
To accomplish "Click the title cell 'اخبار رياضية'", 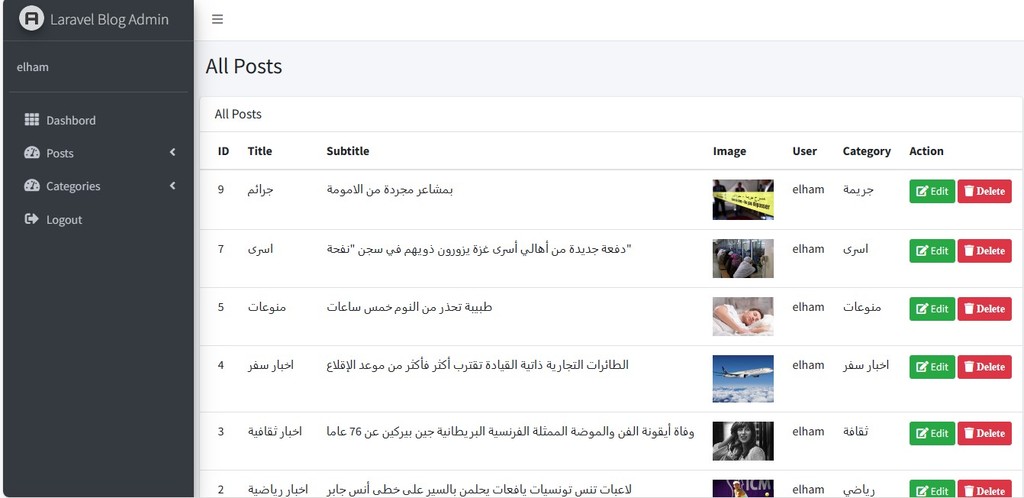I will click(x=278, y=490).
